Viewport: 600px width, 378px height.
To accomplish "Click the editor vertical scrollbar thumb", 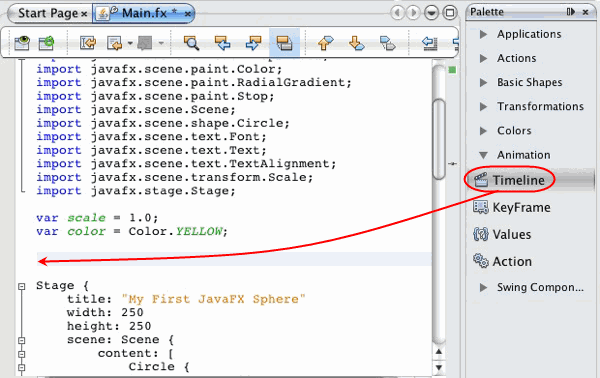I will 439,139.
